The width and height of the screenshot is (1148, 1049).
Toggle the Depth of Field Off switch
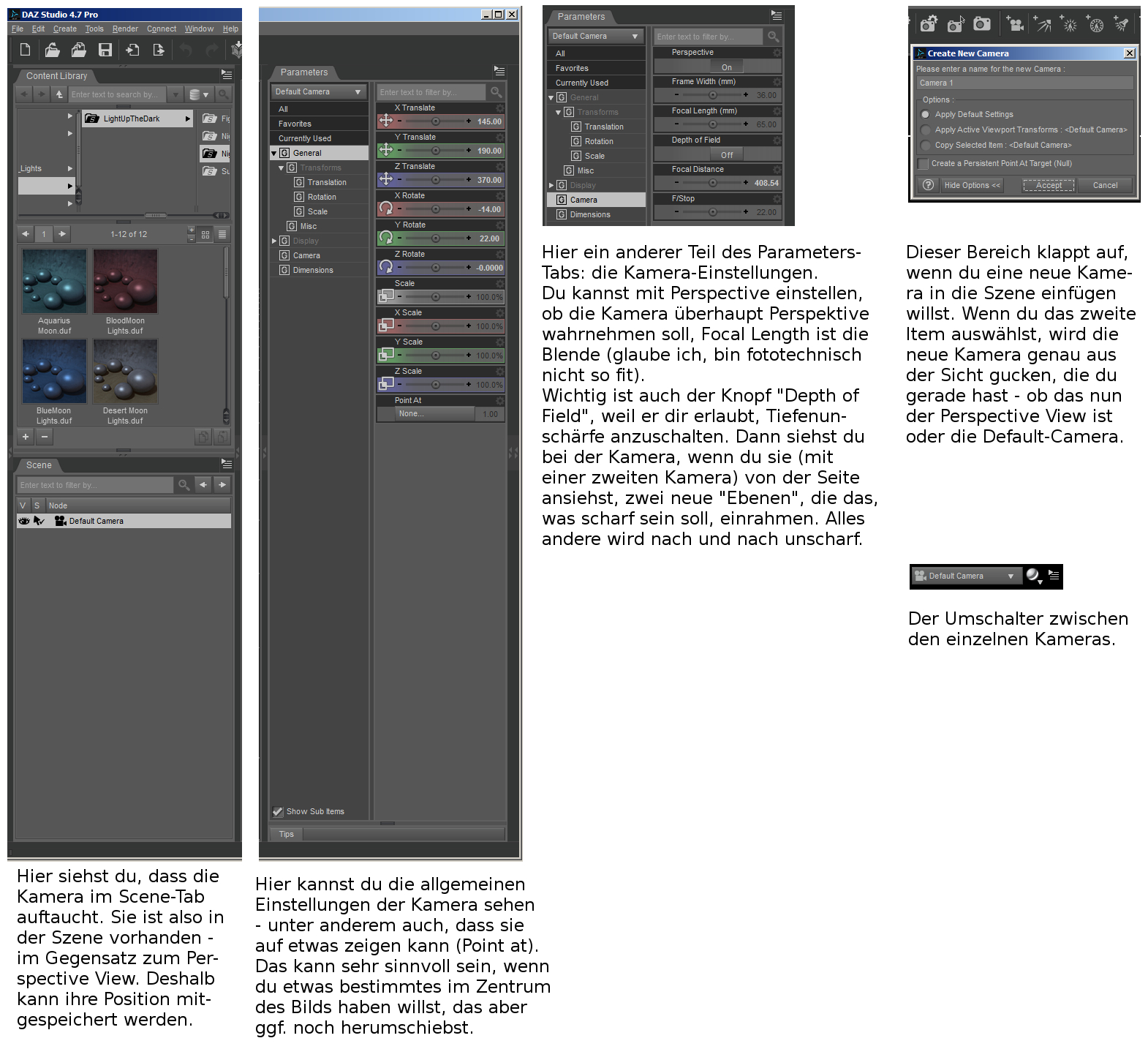(x=726, y=155)
